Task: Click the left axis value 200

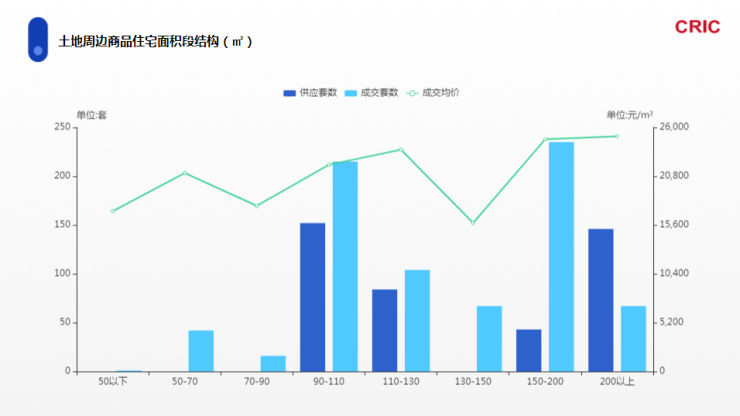Action: pos(62,176)
